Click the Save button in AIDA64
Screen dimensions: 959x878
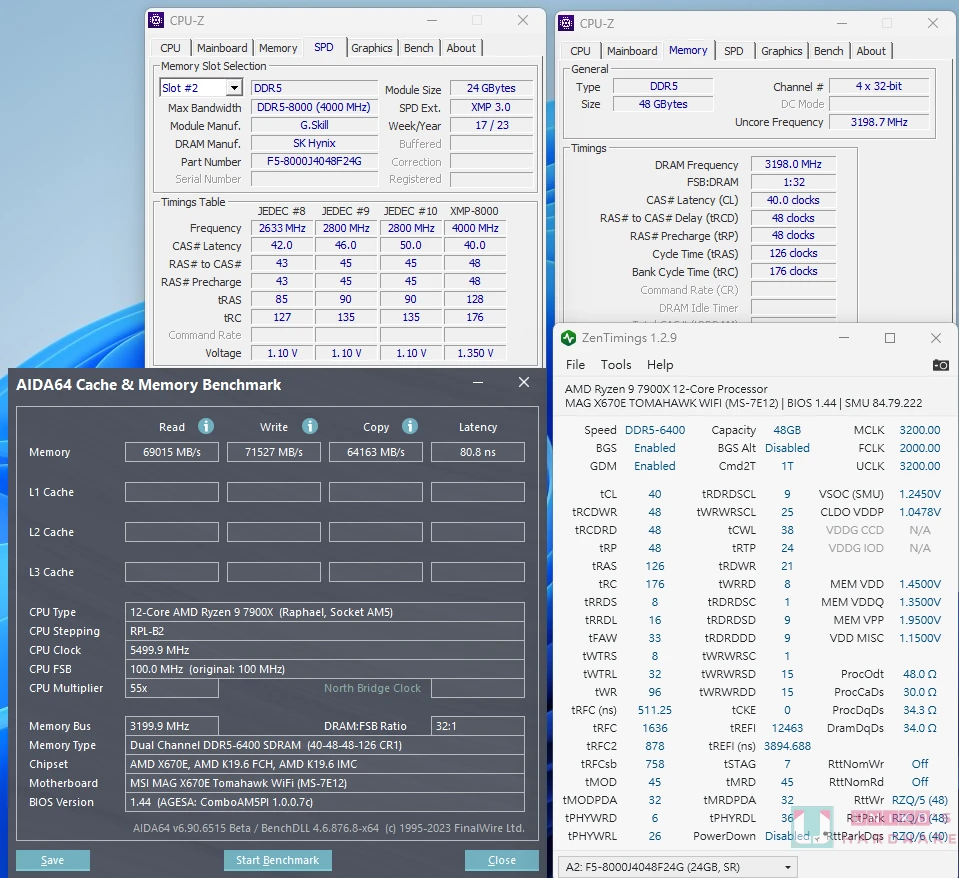click(x=53, y=860)
